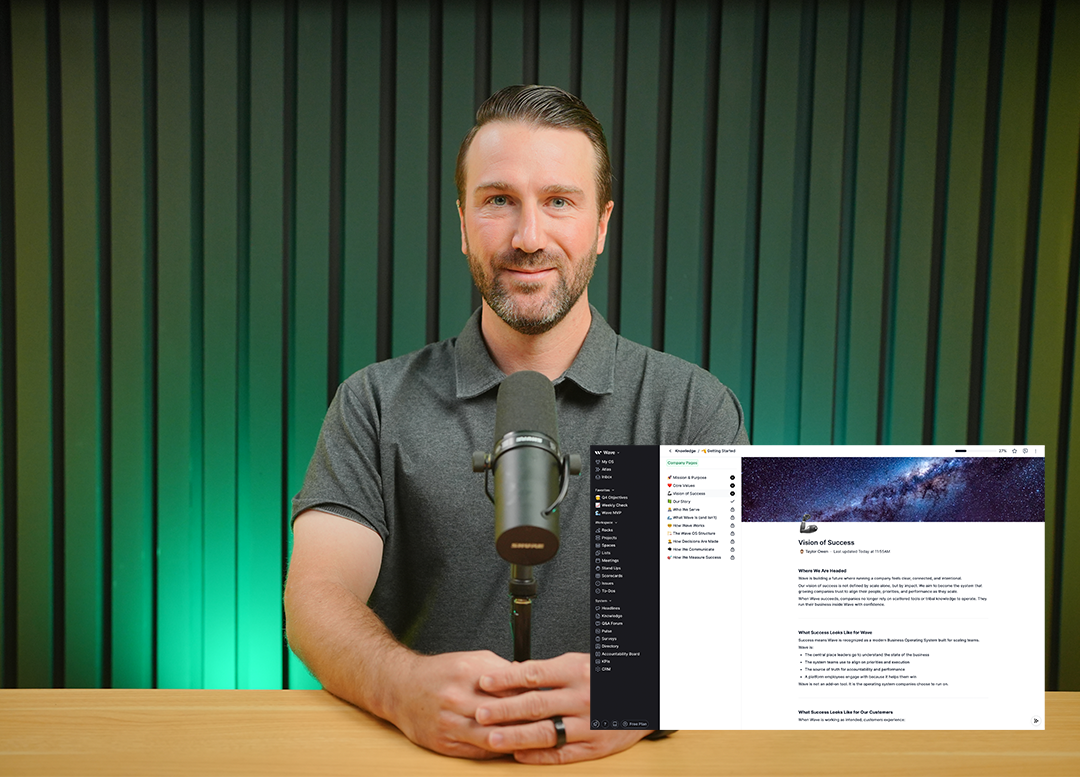Toggle completion status on Mission & Purpose
The width and height of the screenshot is (1080, 777).
[732, 478]
